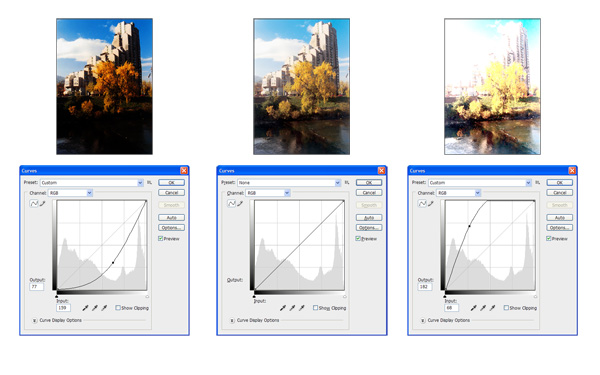600x375 pixels.
Task: Click OK in the Preset None Curves dialog
Action: pos(369,183)
